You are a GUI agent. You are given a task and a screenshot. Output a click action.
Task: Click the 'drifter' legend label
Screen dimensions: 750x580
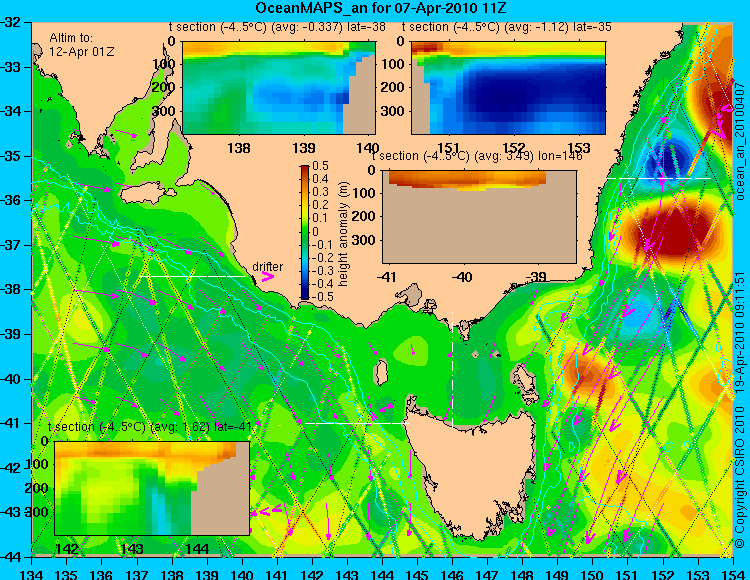coord(267,267)
